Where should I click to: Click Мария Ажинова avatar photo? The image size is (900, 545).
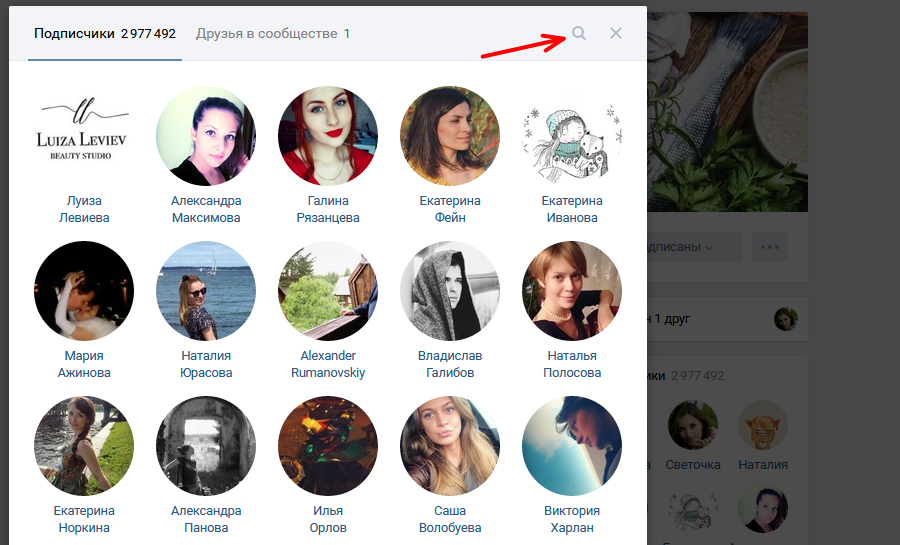coord(84,291)
